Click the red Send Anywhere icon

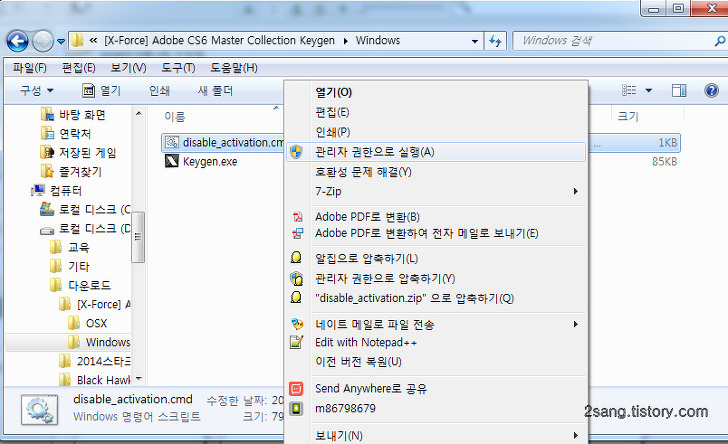[x=296, y=388]
